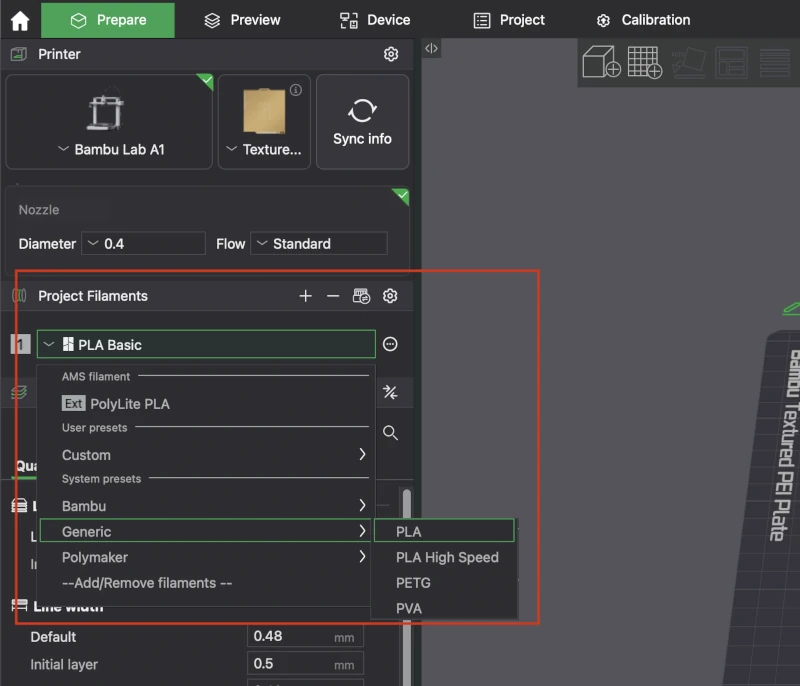Collapse the PLA Basic filament dropdown
The height and width of the screenshot is (686, 800).
click(206, 344)
